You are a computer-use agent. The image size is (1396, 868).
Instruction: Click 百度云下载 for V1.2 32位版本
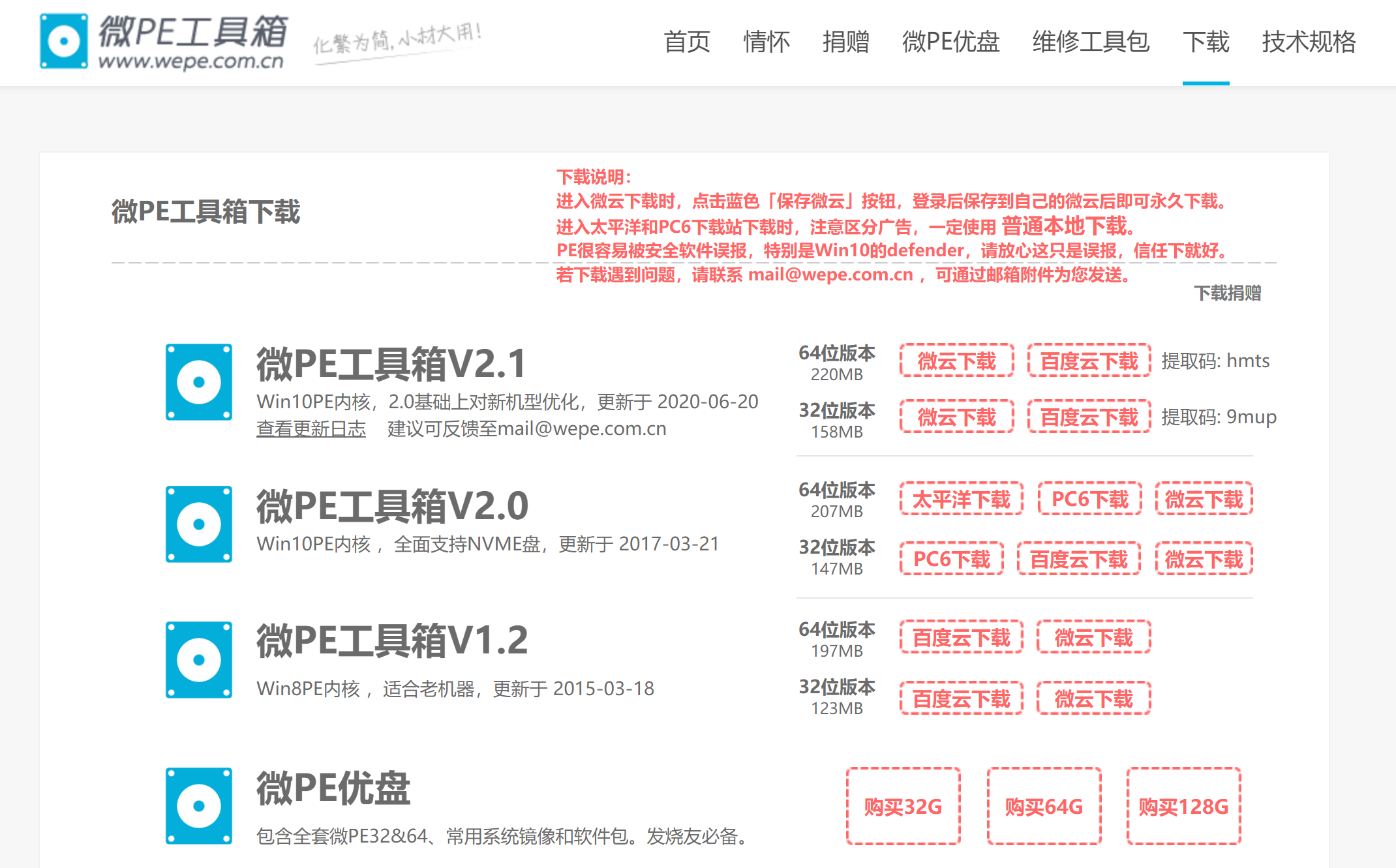click(962, 698)
